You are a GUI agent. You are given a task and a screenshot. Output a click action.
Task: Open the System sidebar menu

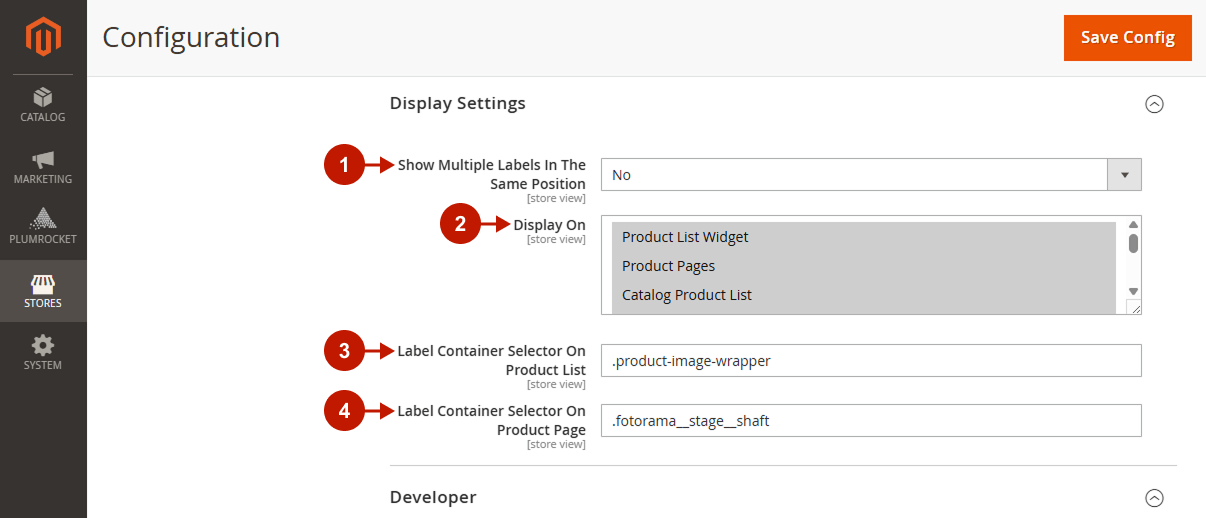[x=43, y=353]
